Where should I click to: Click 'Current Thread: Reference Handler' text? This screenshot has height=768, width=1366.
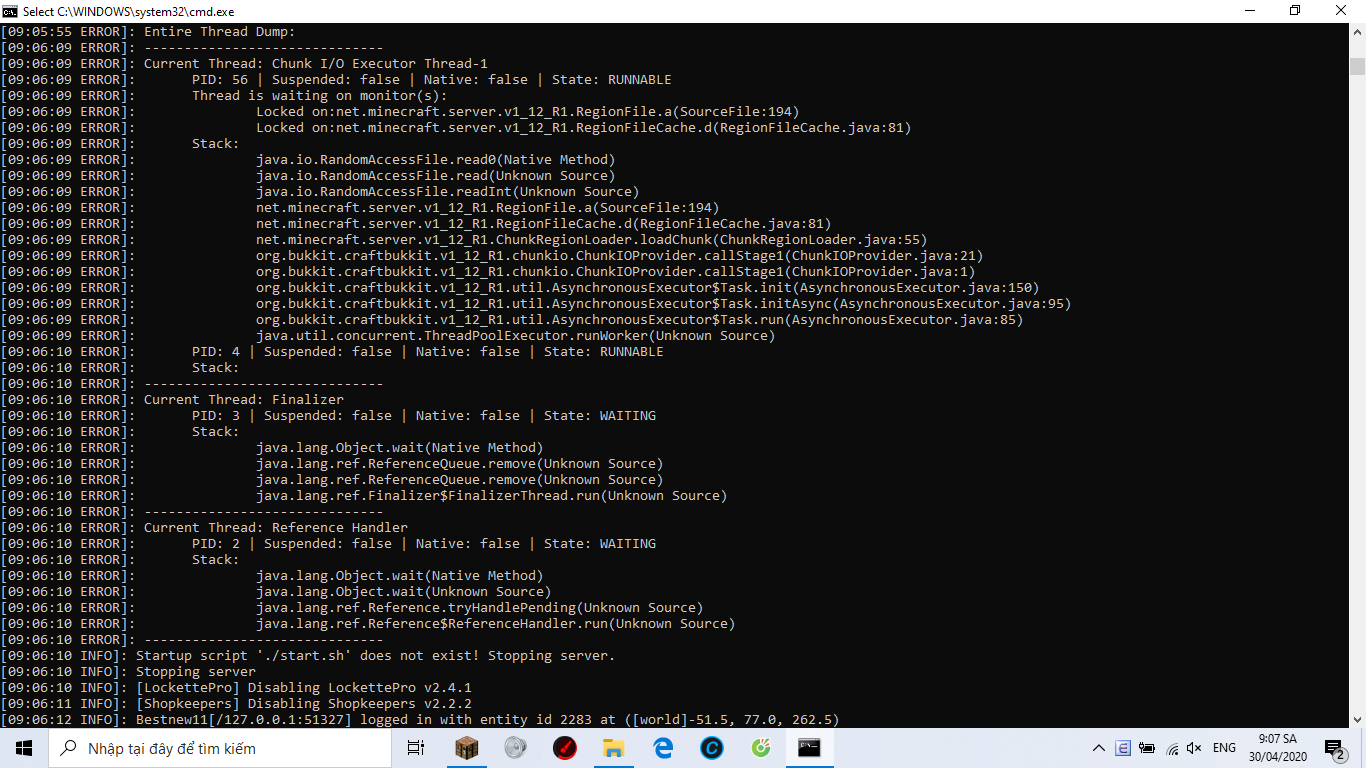[x=276, y=528]
